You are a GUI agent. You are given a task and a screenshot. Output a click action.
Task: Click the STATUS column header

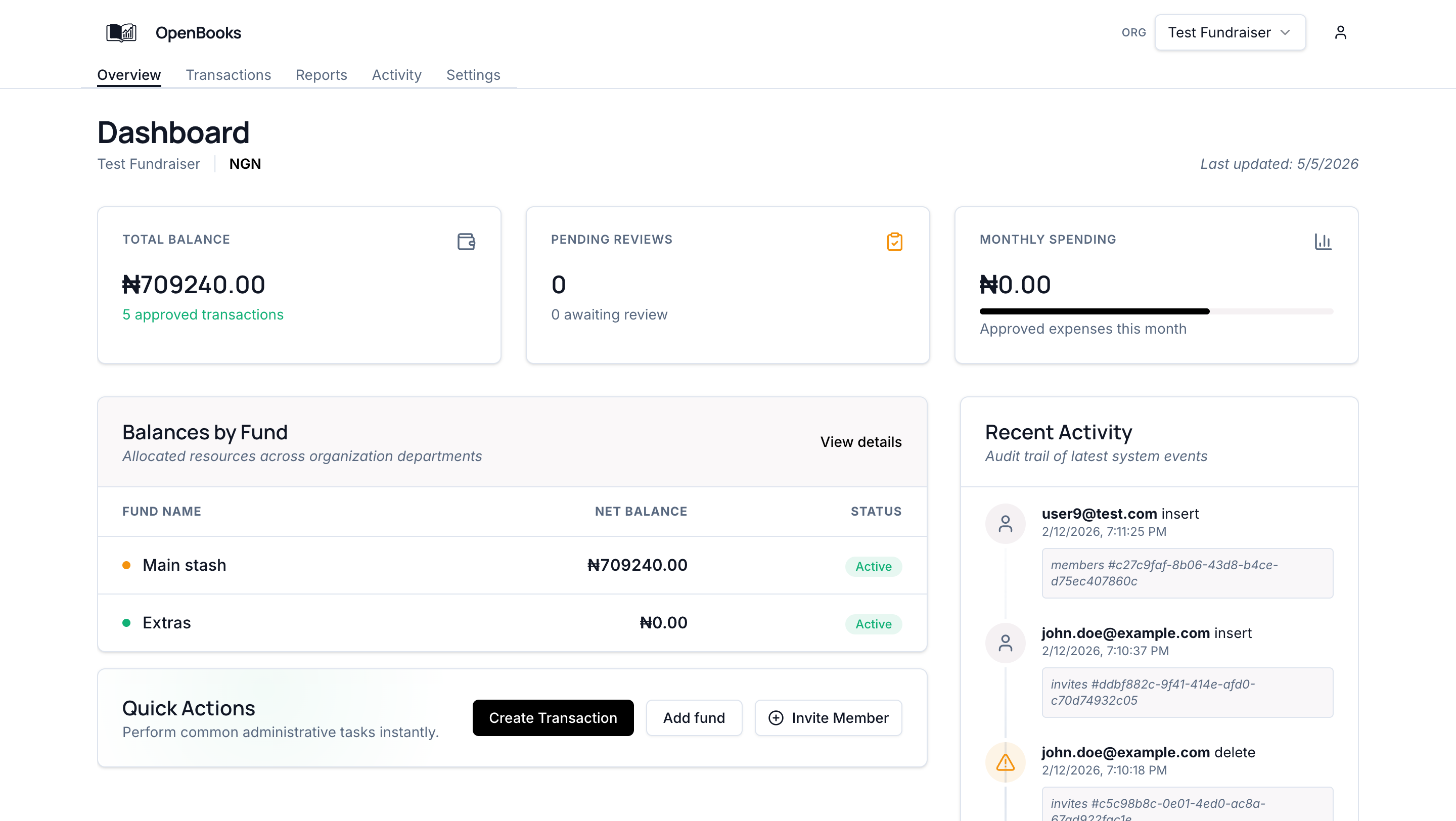tap(876, 512)
